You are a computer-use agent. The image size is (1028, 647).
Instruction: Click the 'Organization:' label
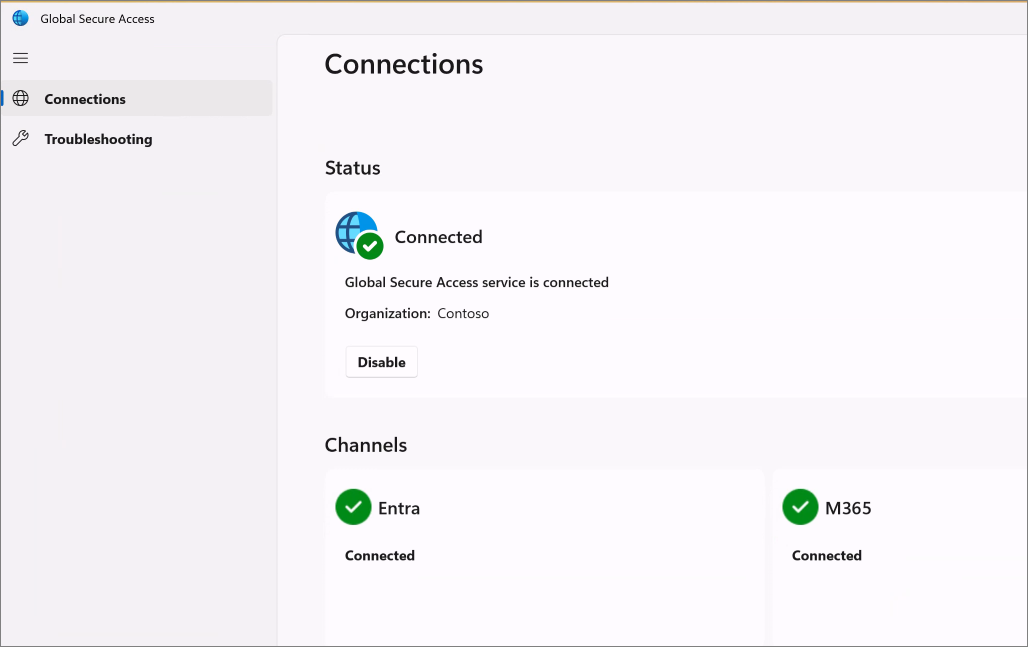coord(387,313)
